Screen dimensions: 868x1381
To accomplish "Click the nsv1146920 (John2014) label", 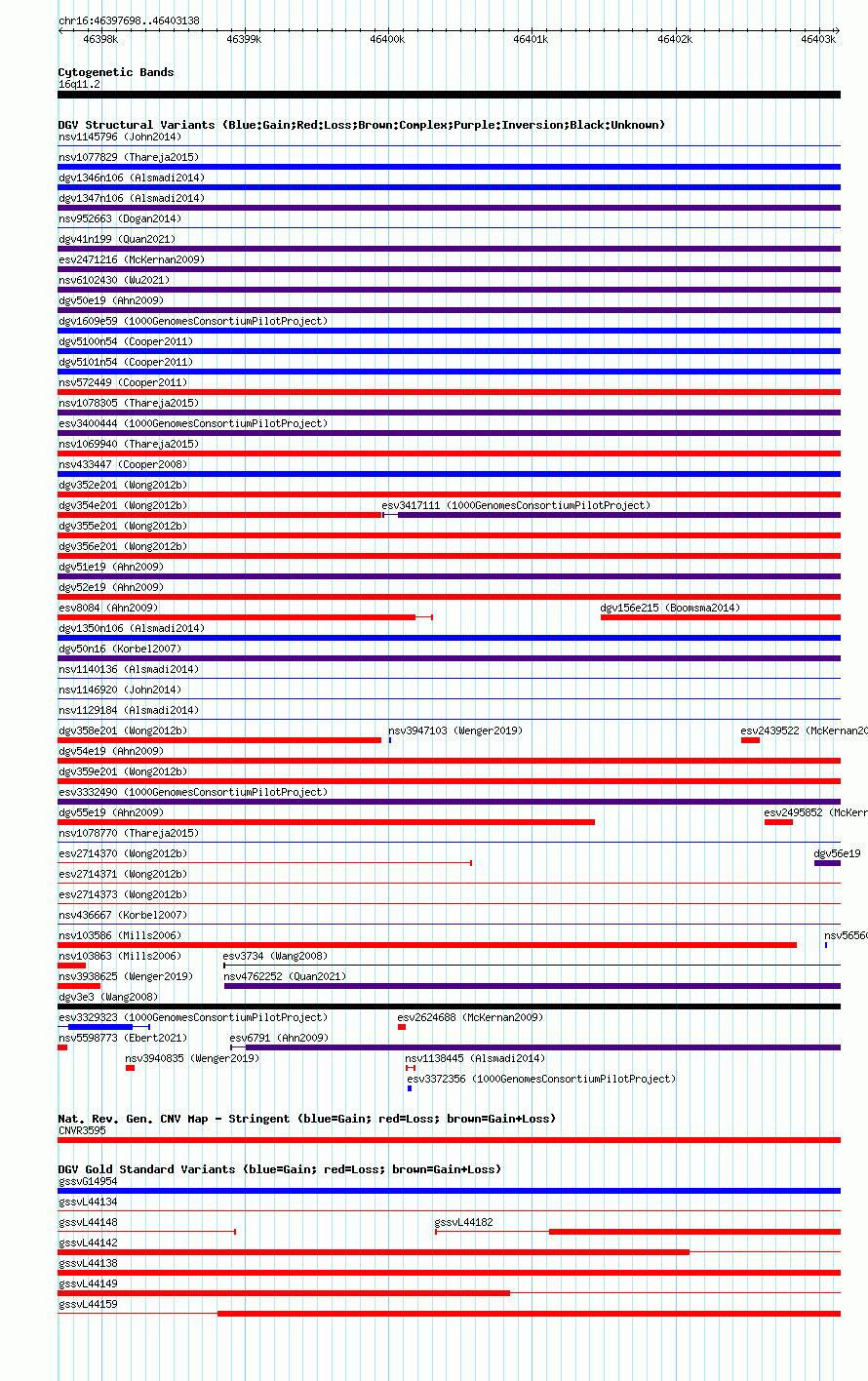I will [120, 690].
